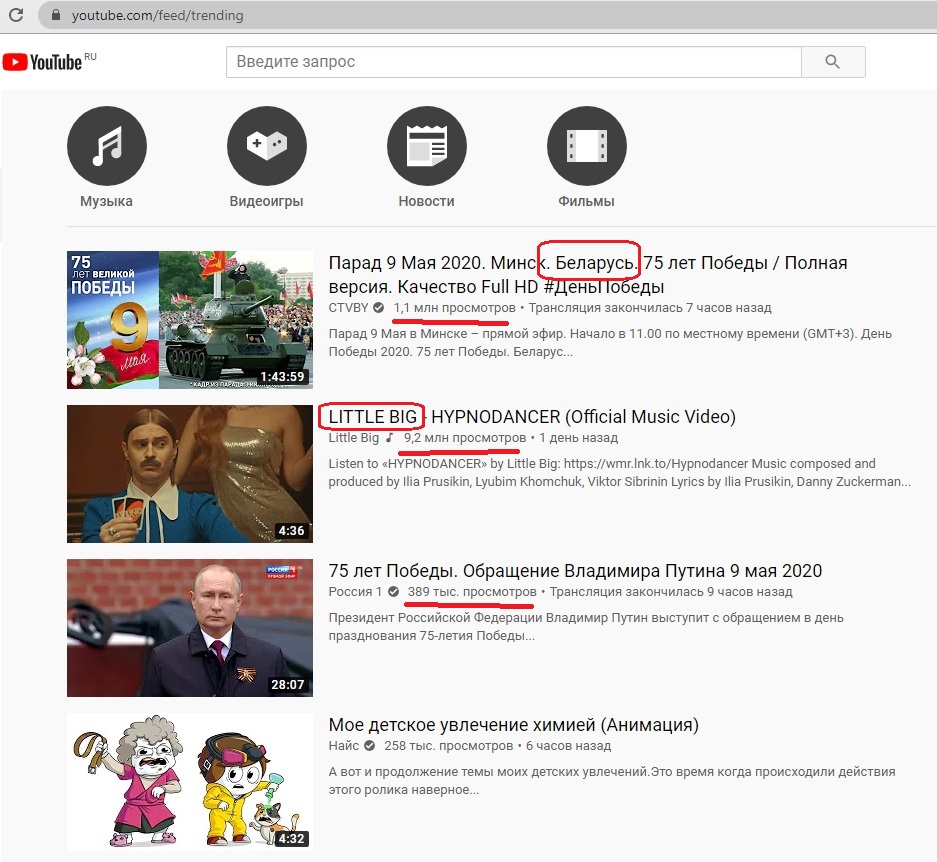Click the 1:43:59 duration badge
The width and height of the screenshot is (937, 862).
282,377
